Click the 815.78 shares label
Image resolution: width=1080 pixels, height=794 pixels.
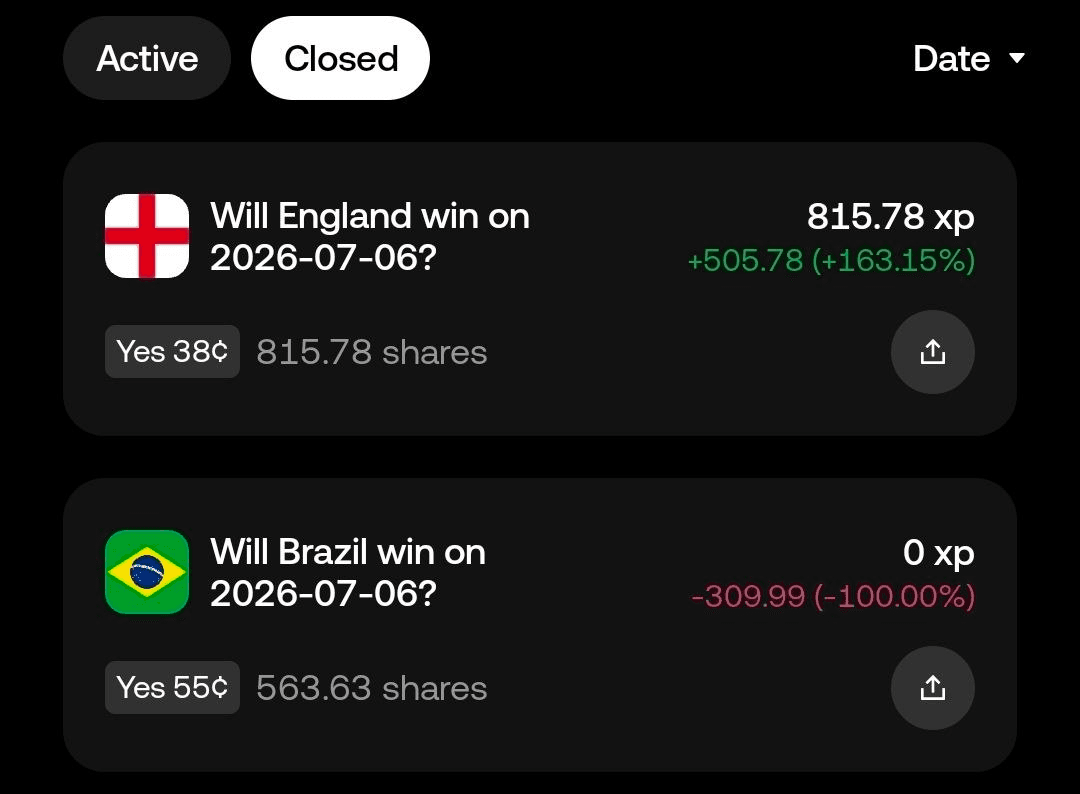(372, 353)
